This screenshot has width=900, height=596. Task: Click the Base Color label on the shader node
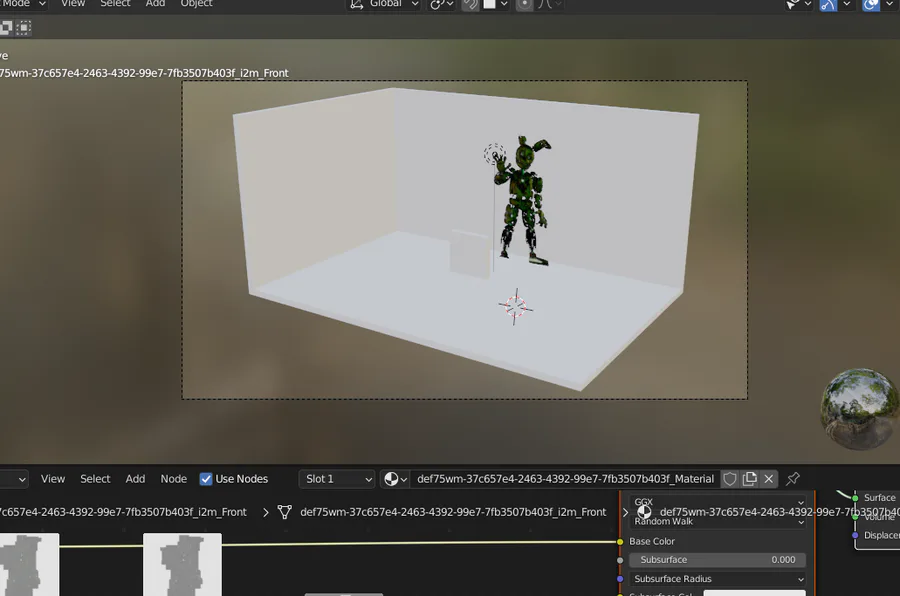pyautogui.click(x=651, y=541)
